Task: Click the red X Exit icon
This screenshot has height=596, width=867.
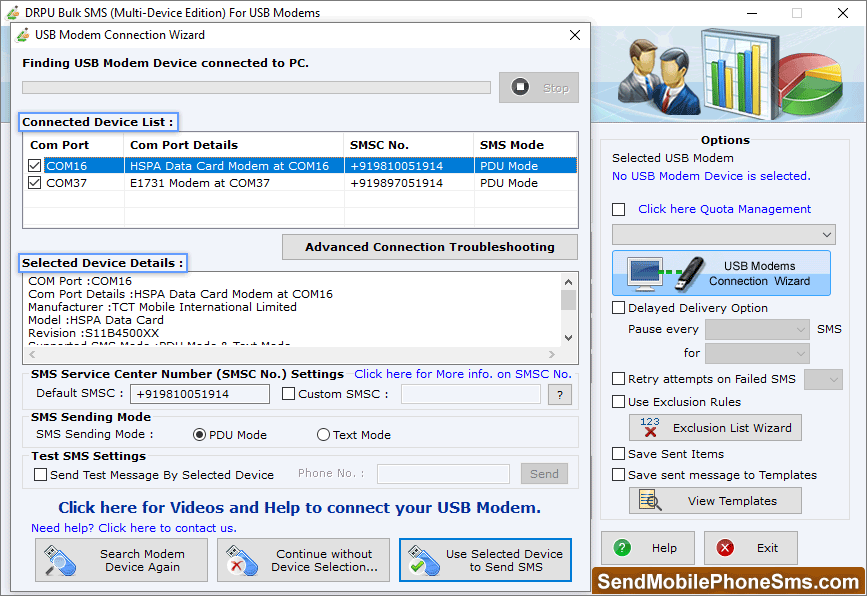Action: click(x=725, y=548)
